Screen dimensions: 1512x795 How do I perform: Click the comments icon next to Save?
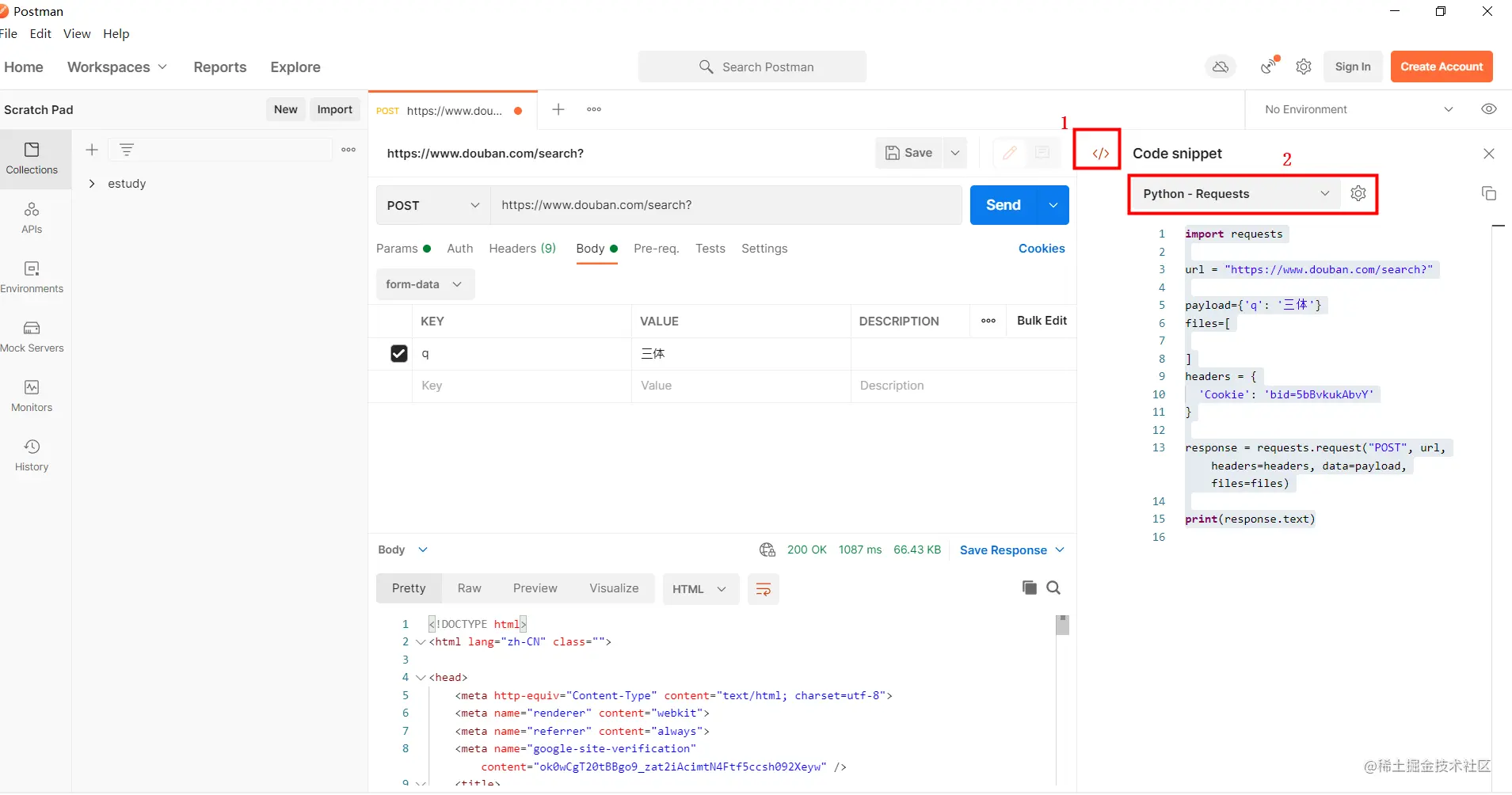coord(1042,153)
